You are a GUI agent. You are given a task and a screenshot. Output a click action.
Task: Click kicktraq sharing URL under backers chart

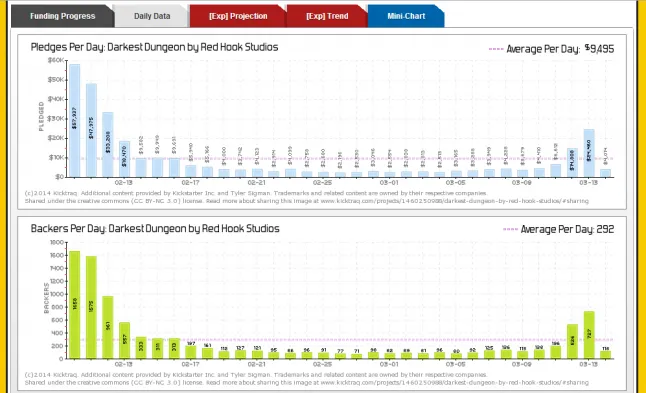point(454,383)
